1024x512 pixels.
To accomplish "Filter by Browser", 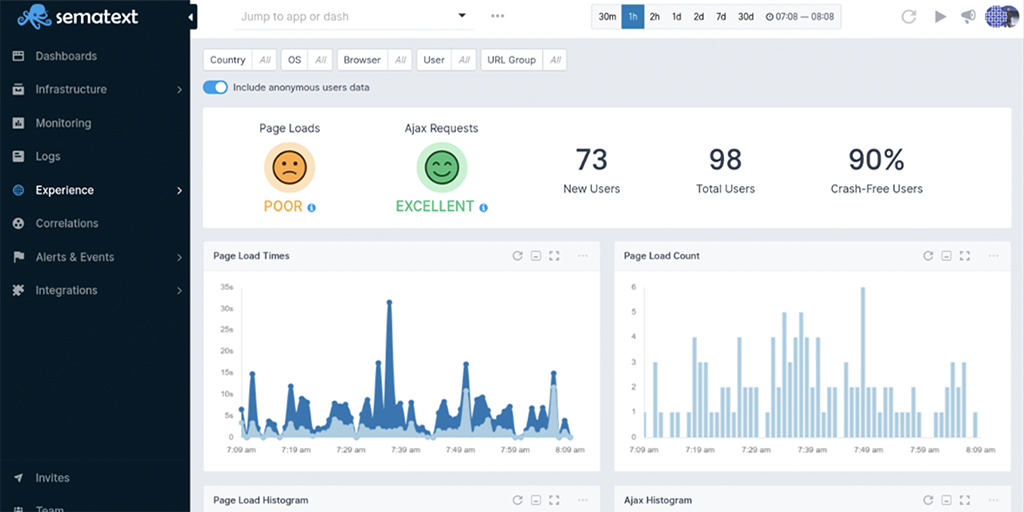I will click(374, 60).
